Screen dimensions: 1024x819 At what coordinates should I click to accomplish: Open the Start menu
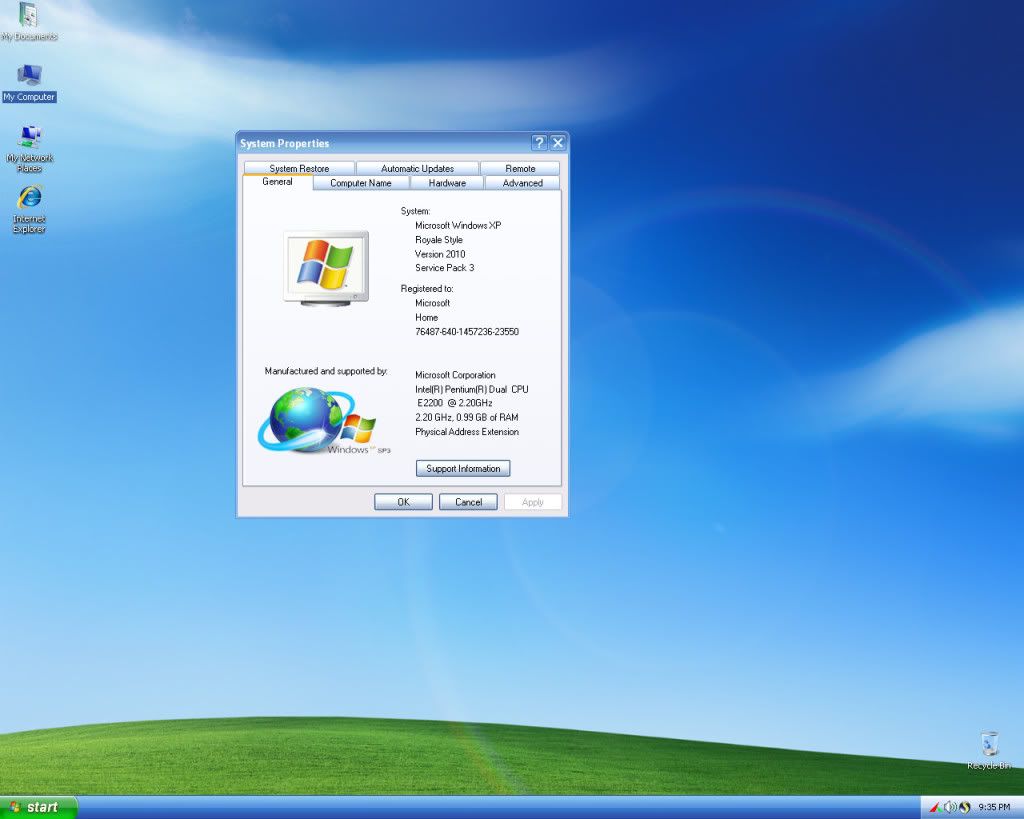pos(39,807)
